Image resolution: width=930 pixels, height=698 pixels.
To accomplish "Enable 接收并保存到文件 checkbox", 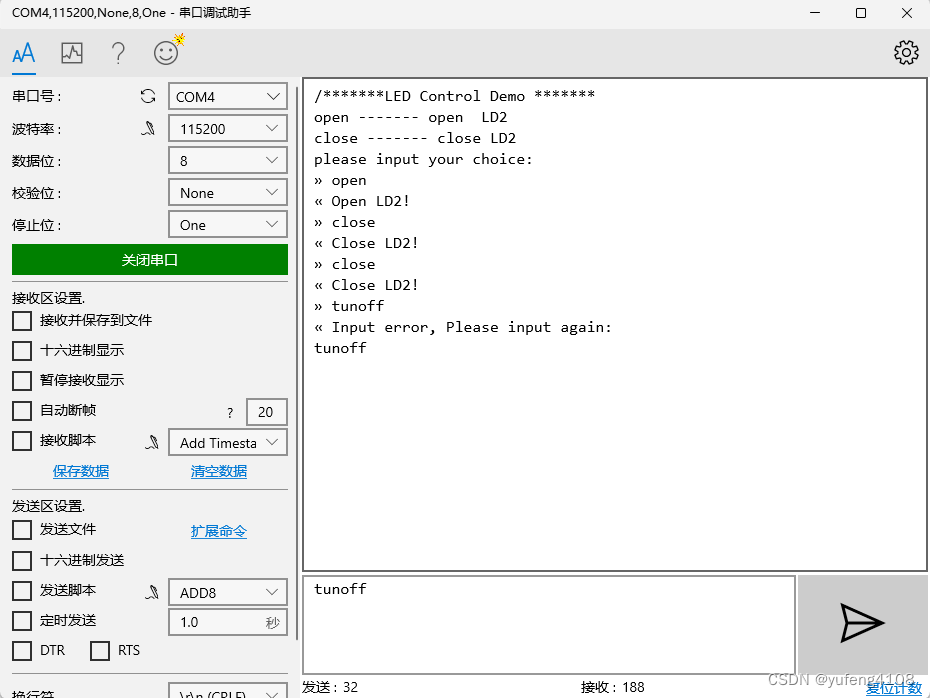I will [22, 320].
